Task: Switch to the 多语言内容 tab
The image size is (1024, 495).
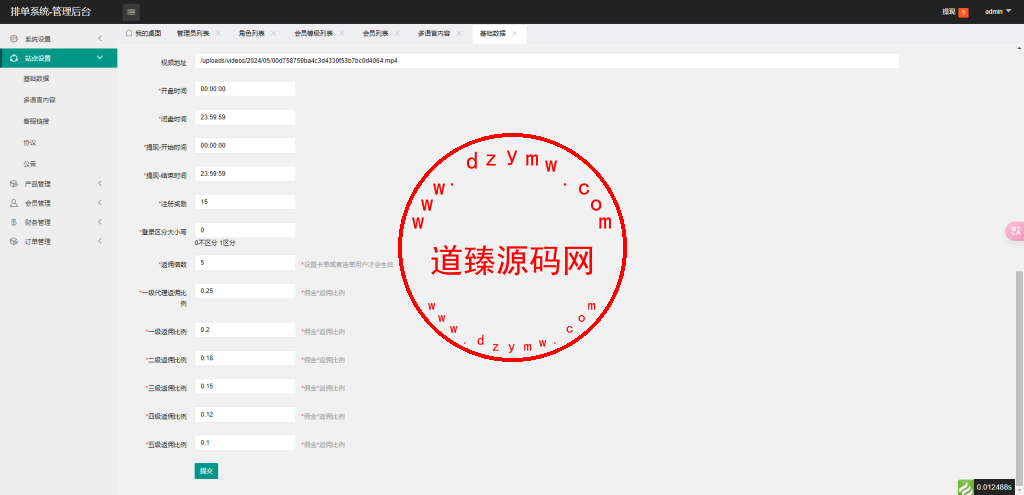Action: click(x=434, y=33)
